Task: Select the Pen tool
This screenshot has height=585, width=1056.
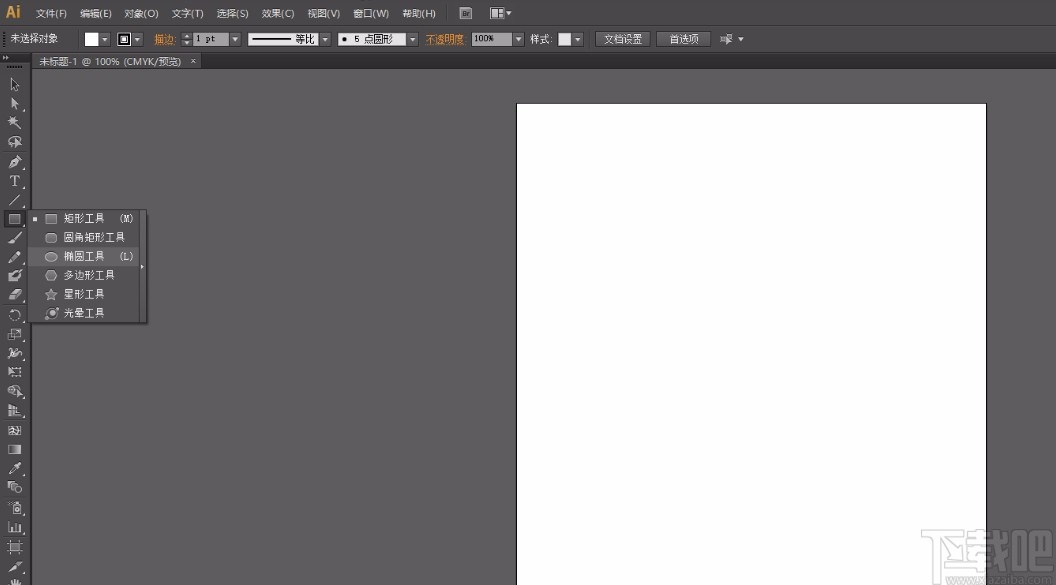Action: pos(15,162)
